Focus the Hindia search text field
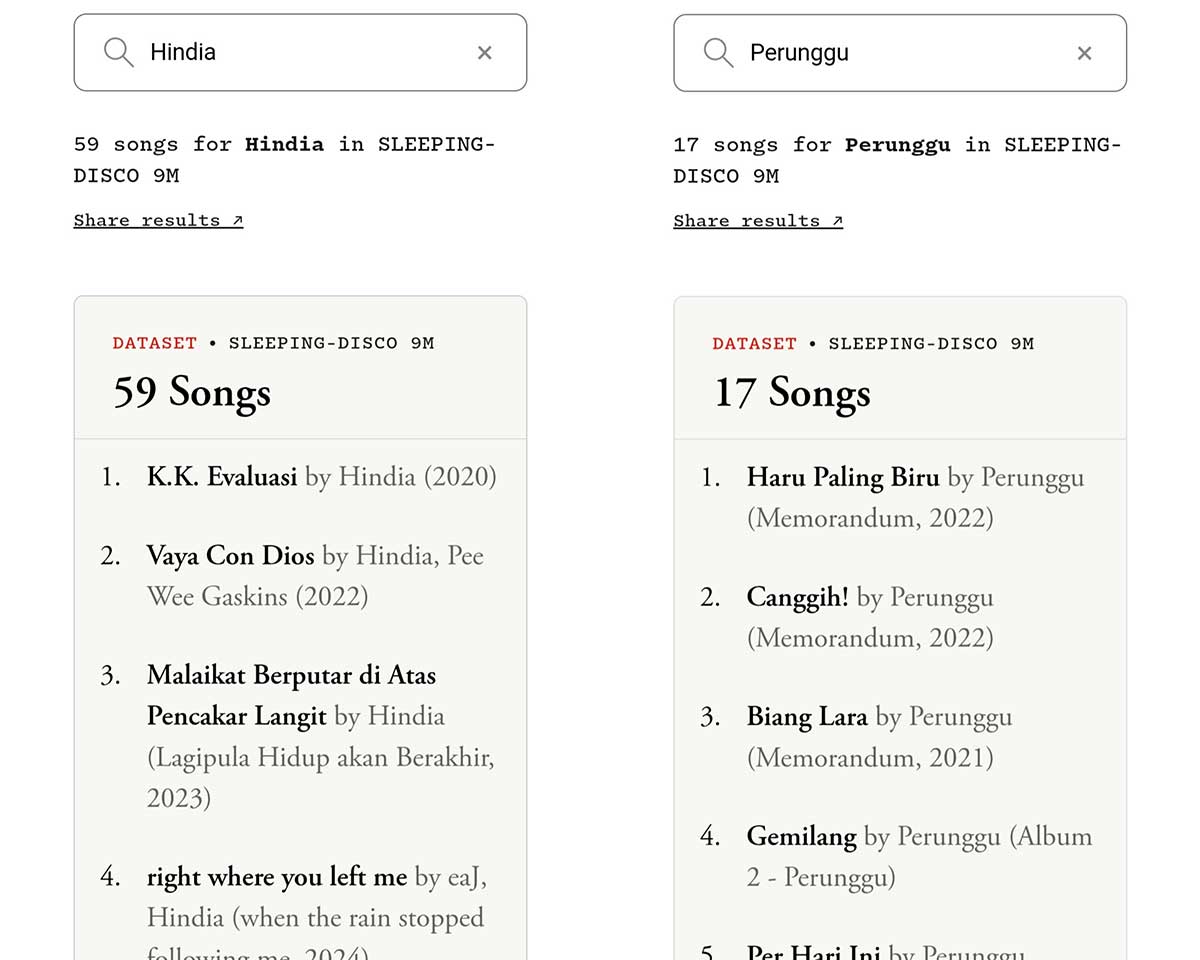The image size is (1200, 960). click(x=300, y=52)
